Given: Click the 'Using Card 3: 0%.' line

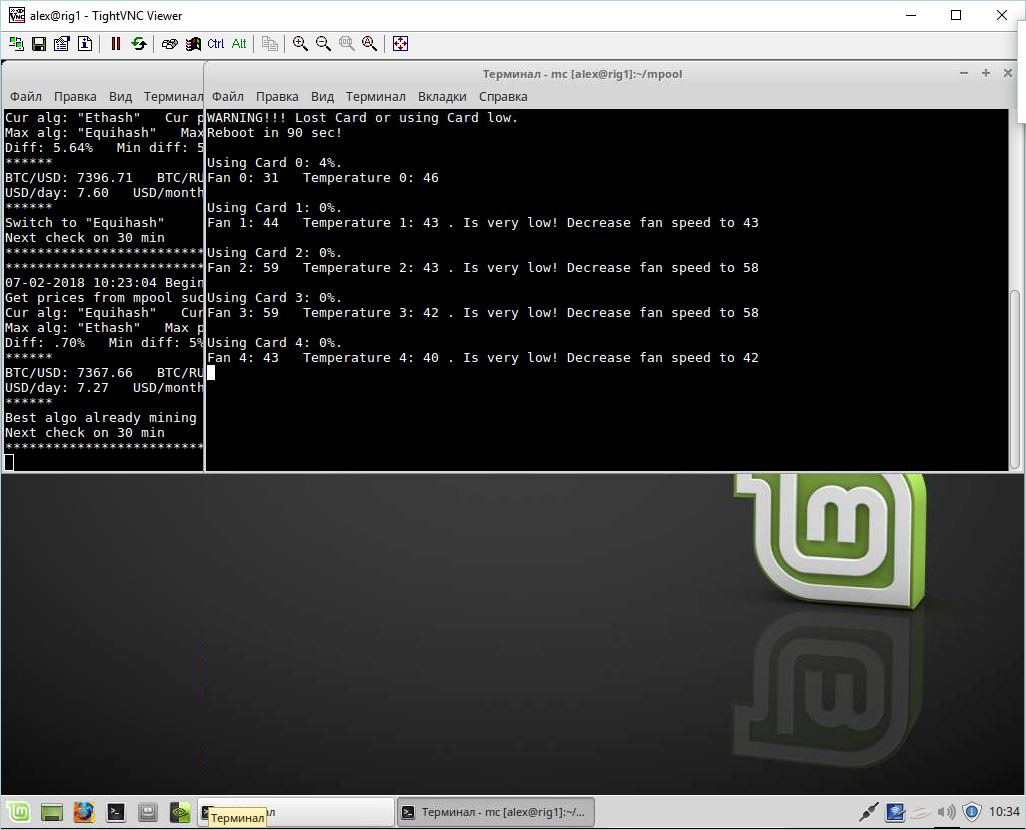Looking at the screenshot, I should (275, 298).
